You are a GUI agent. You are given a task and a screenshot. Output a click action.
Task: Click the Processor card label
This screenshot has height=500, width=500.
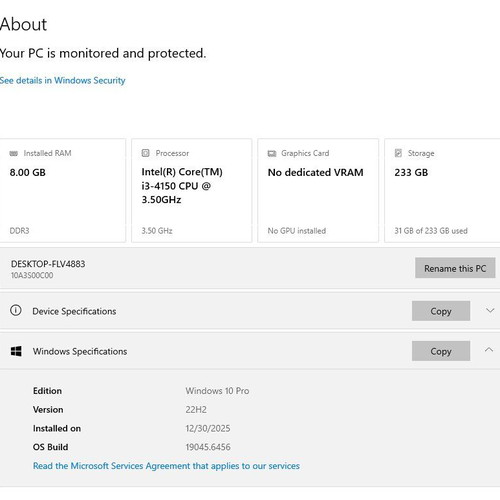pos(172,153)
